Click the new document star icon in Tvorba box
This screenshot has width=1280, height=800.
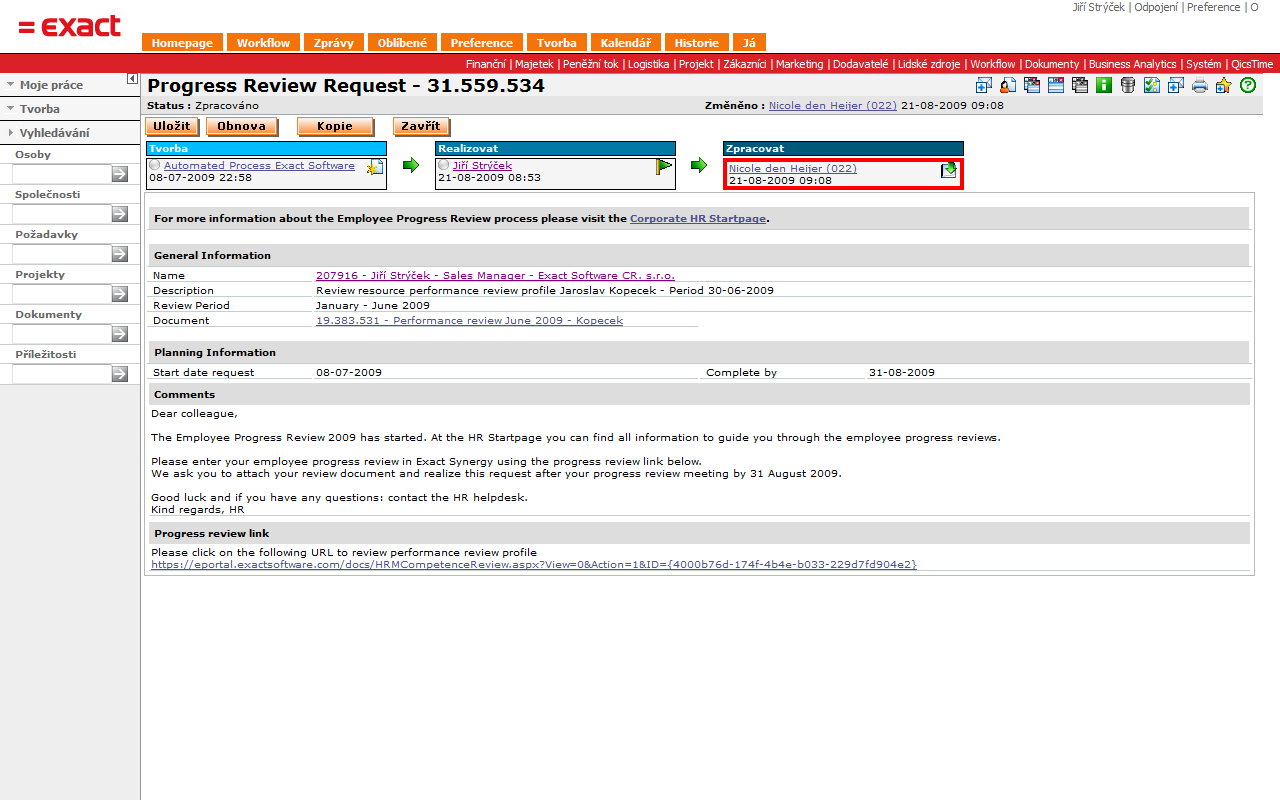point(375,167)
